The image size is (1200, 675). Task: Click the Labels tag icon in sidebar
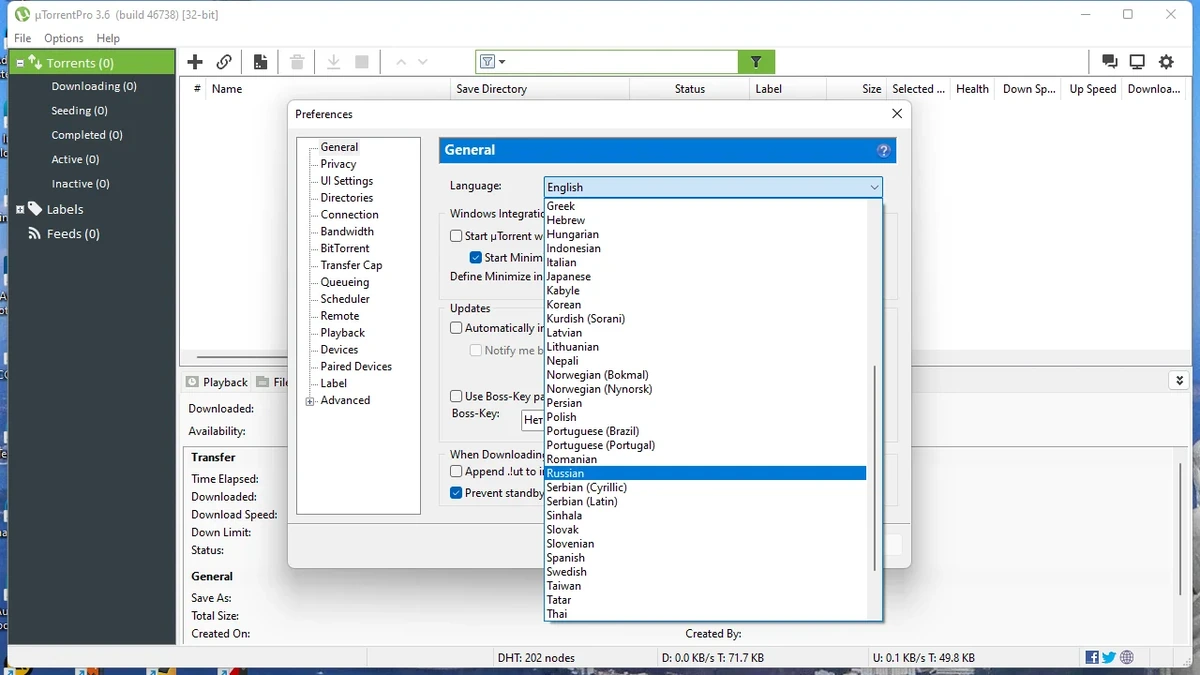[x=35, y=209]
